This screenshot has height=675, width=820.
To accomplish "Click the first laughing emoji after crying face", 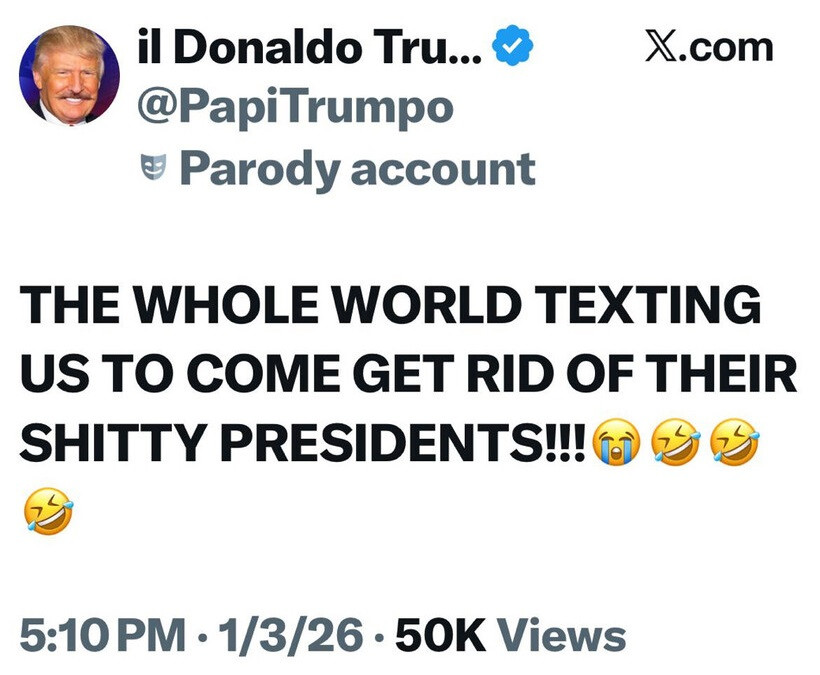I will coord(673,442).
